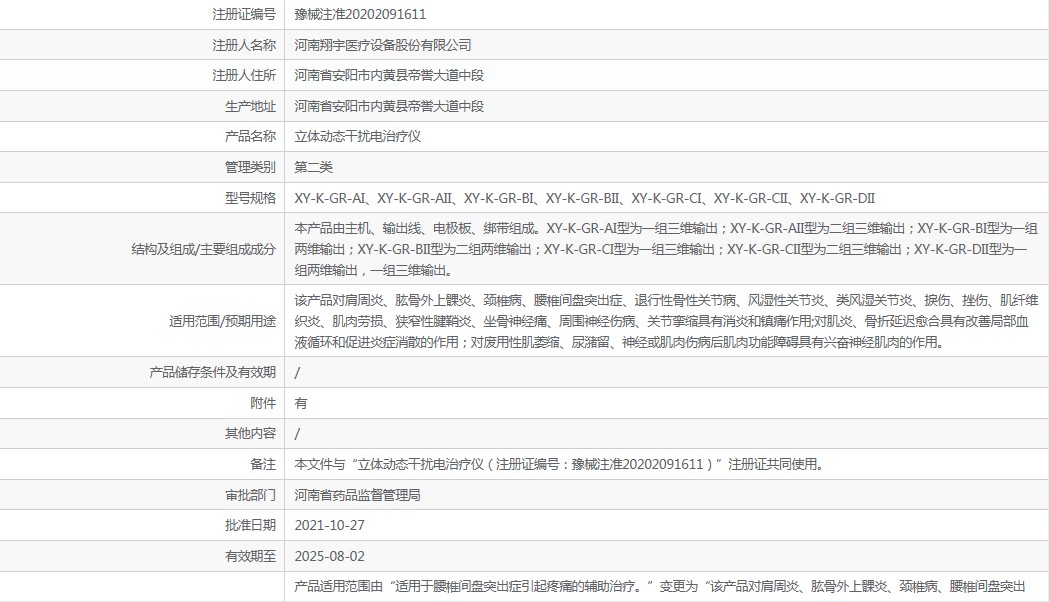The width and height of the screenshot is (1050, 602).
Task: Click product name 立体动态干扰电治疗仪
Action: point(358,136)
